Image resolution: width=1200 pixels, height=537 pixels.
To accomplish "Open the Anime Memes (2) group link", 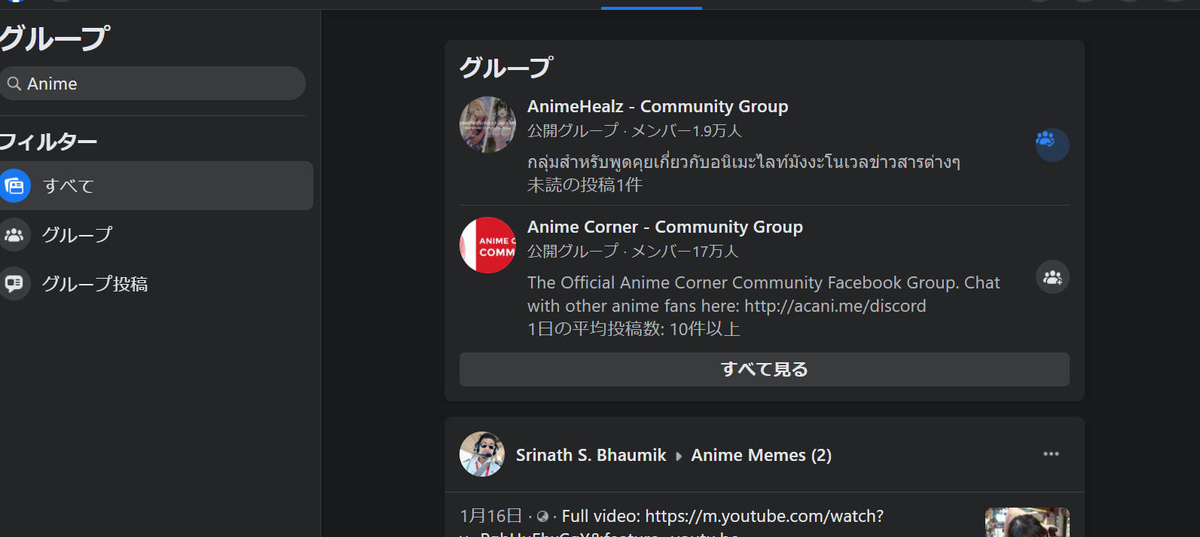I will click(x=761, y=455).
